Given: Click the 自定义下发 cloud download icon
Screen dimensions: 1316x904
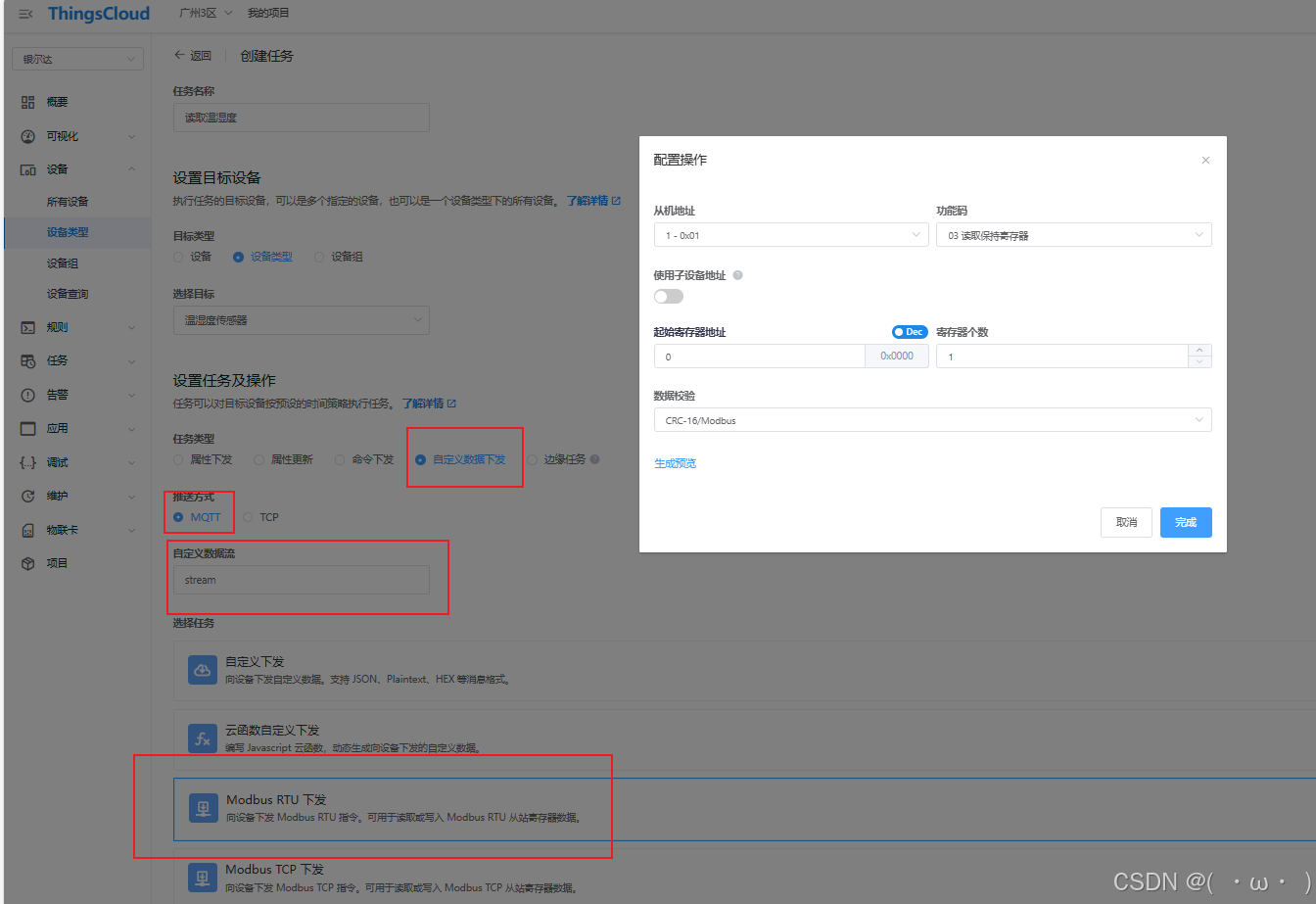Looking at the screenshot, I should tap(203, 670).
